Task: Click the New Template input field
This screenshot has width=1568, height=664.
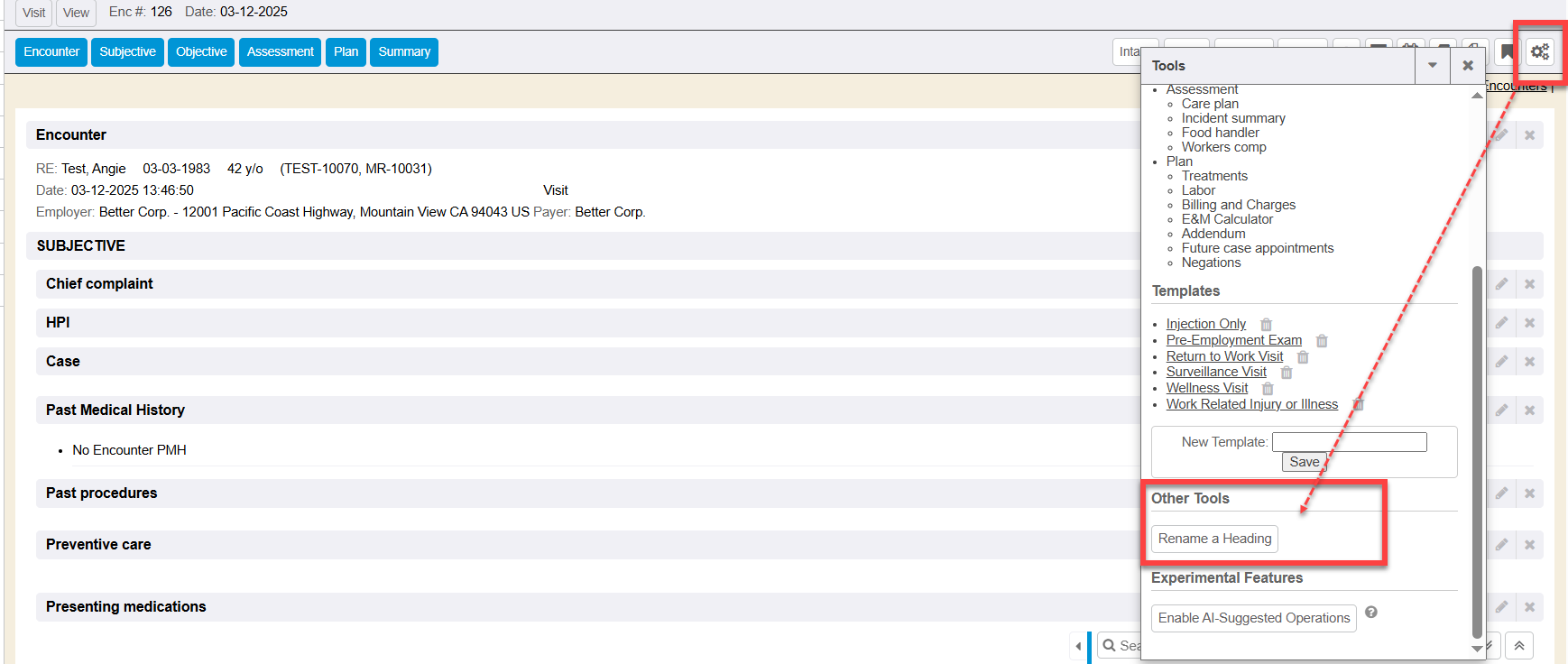Action: coord(1349,442)
